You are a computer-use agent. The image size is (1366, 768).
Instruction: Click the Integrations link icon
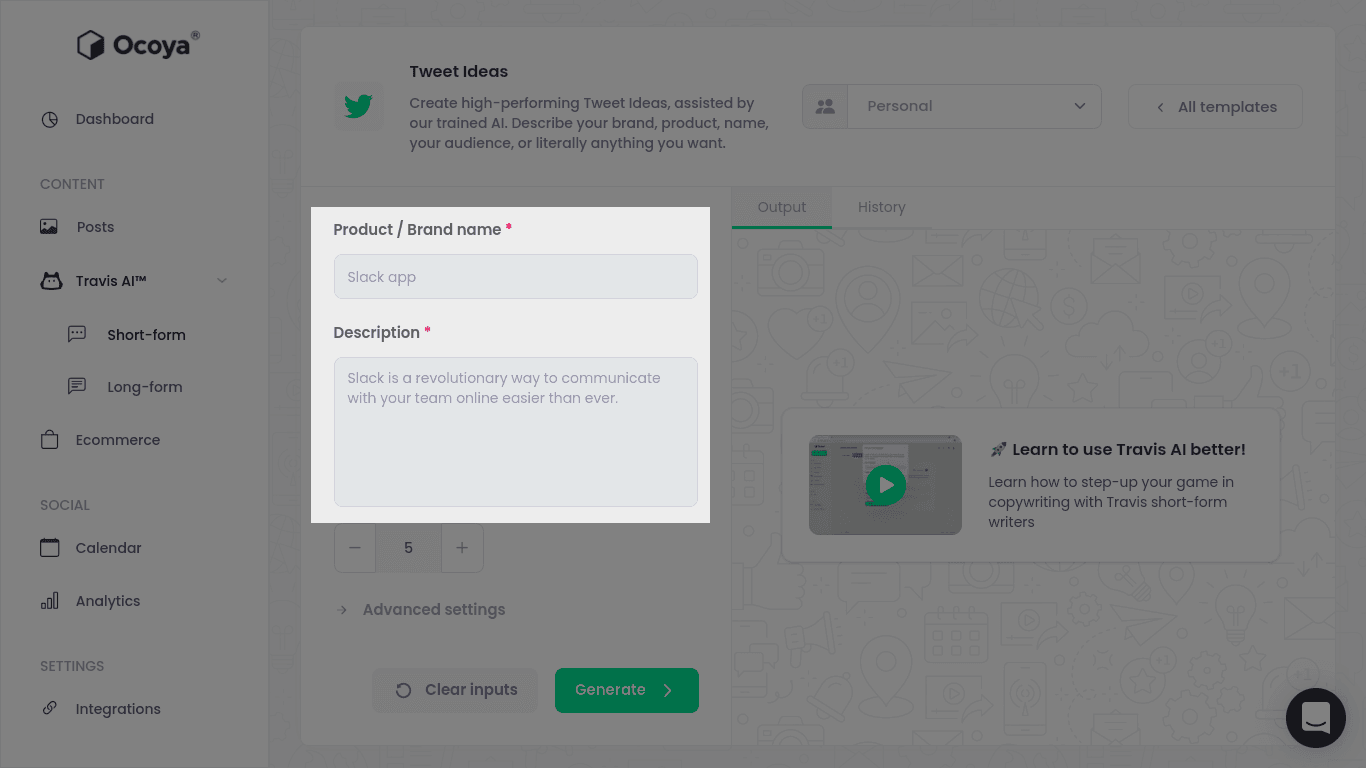49,708
